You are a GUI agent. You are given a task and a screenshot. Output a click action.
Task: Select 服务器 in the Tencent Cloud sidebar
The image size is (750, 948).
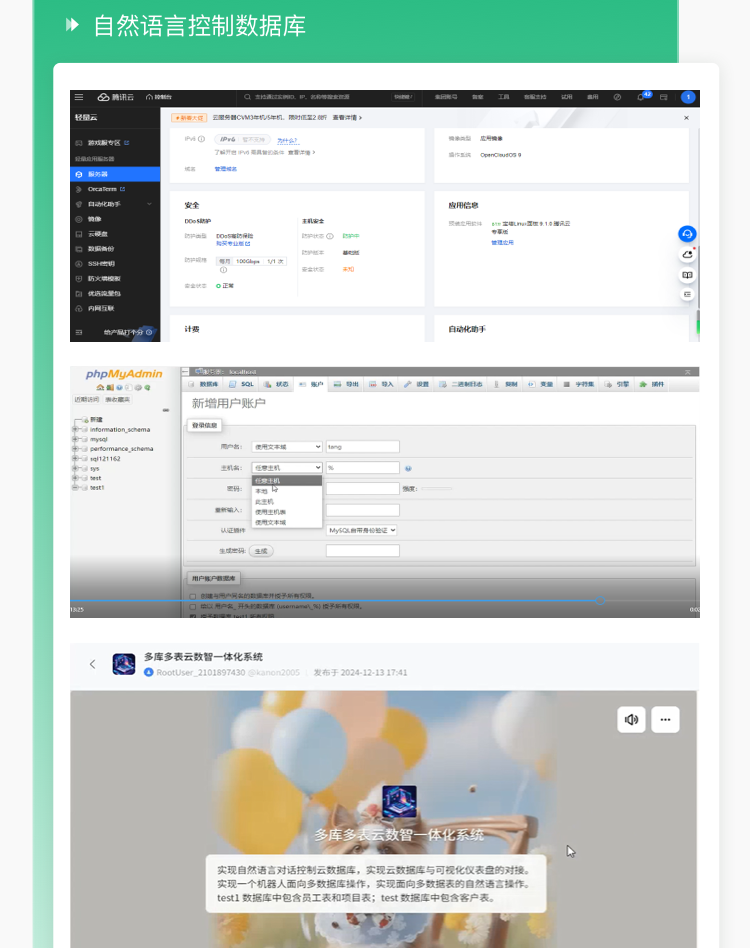[x=115, y=174]
